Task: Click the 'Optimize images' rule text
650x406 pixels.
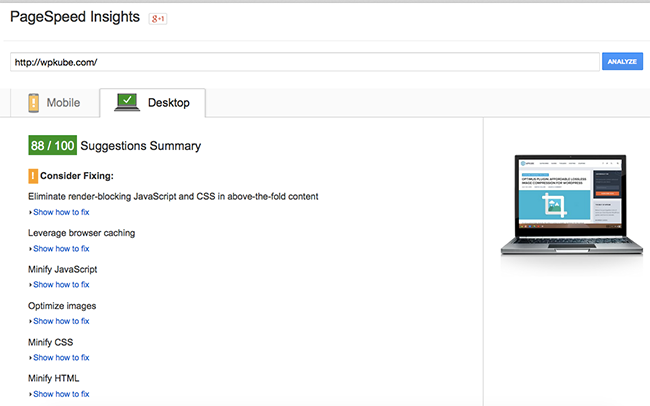Action: tap(62, 306)
